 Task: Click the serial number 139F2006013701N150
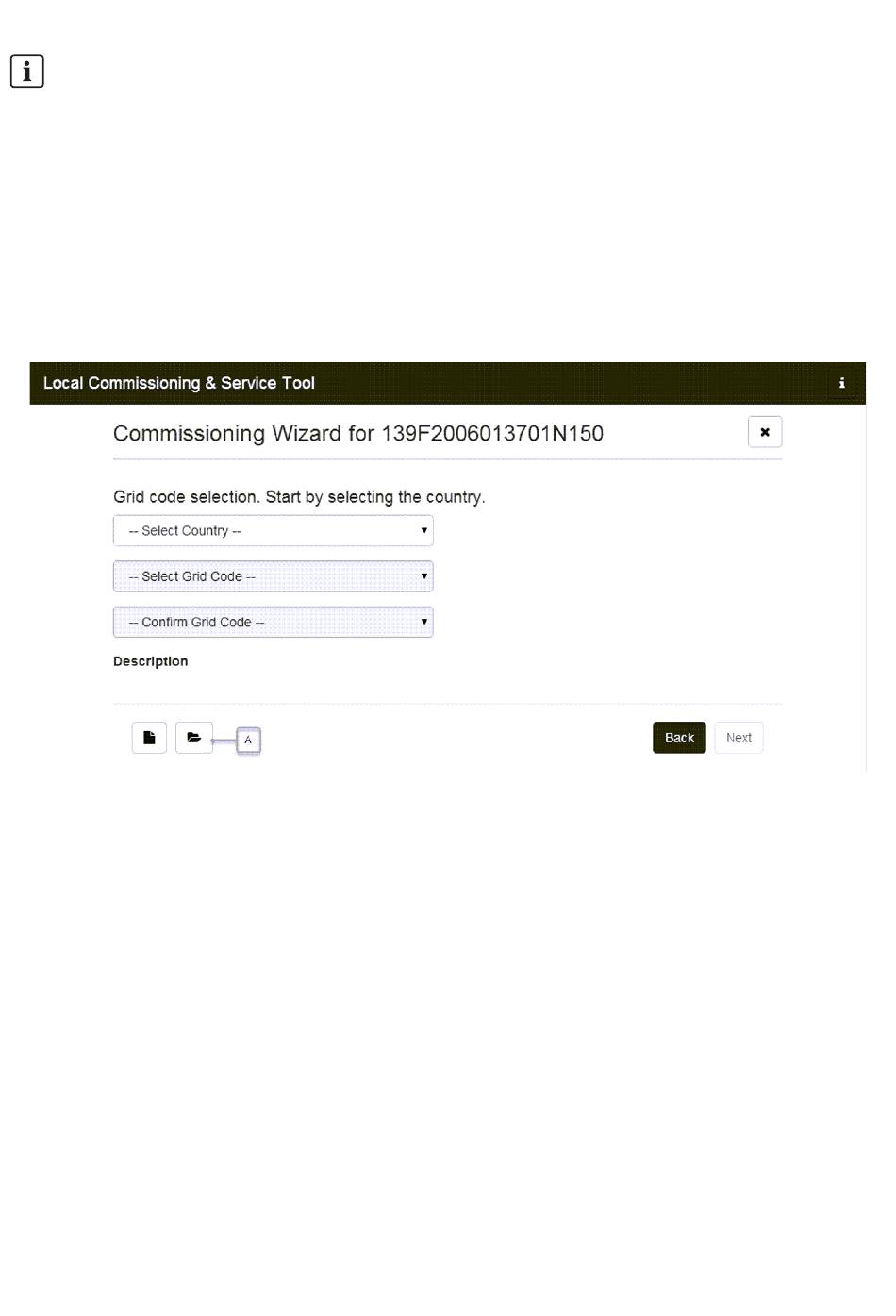click(492, 434)
